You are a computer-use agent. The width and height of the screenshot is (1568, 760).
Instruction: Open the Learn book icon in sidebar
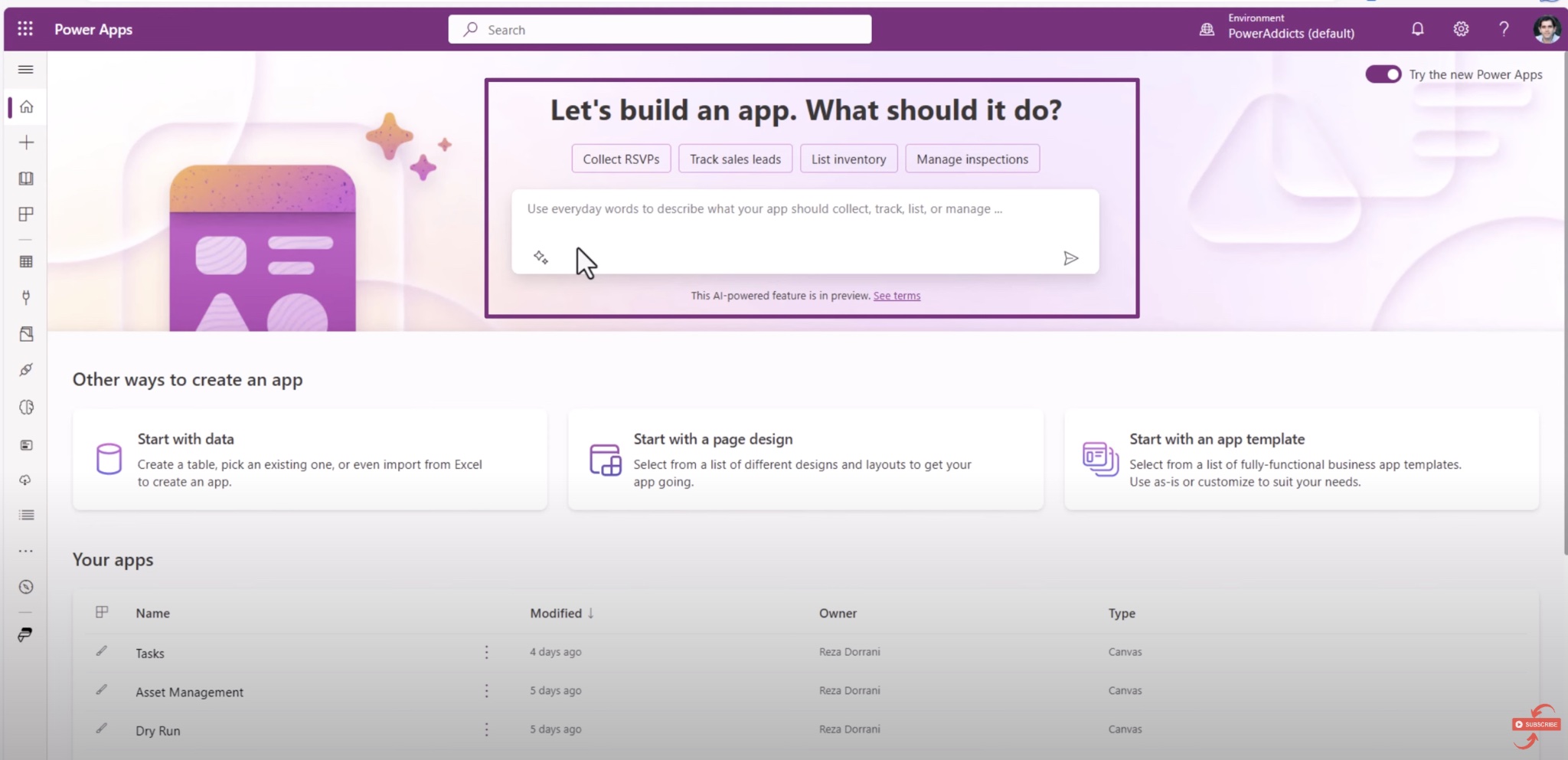pos(26,179)
